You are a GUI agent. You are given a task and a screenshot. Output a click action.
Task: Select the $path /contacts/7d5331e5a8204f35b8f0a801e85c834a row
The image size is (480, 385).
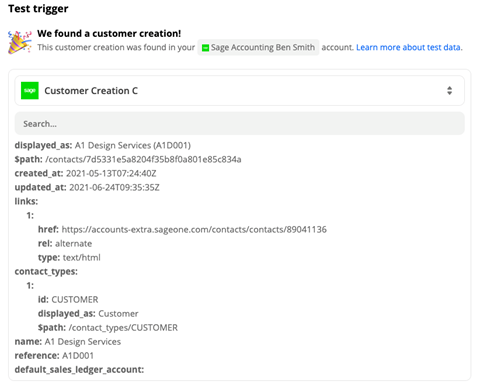coord(128,159)
